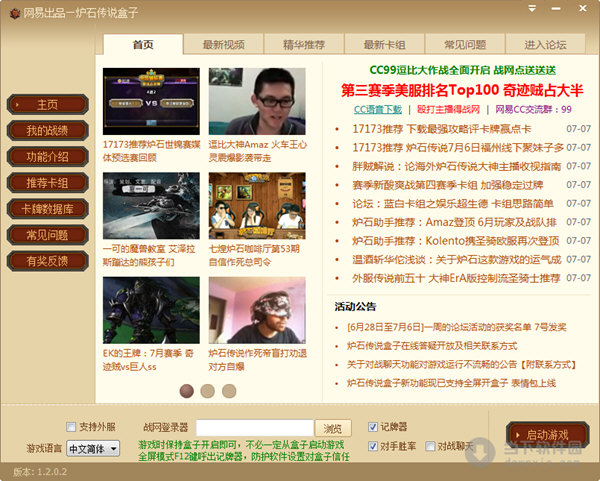Screen dimensions: 600x481
Task: Open news 炉石助手推荐：Kolento携圣骑欧服再次登顶
Action: [x=456, y=241]
